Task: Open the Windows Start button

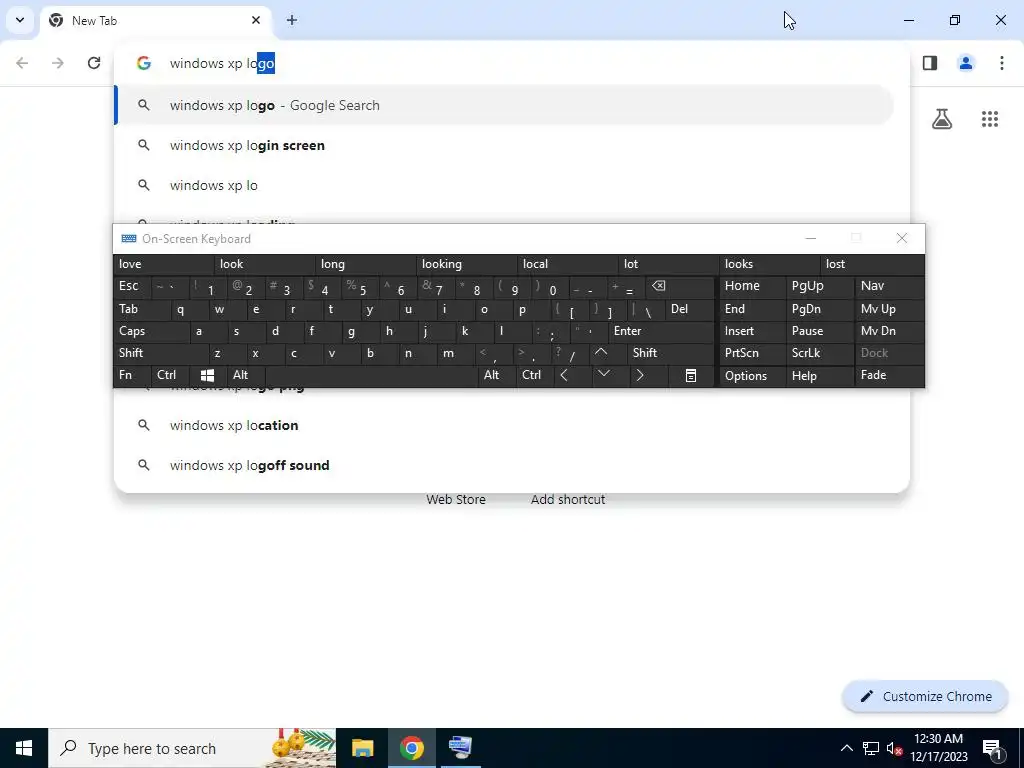Action: click(24, 748)
